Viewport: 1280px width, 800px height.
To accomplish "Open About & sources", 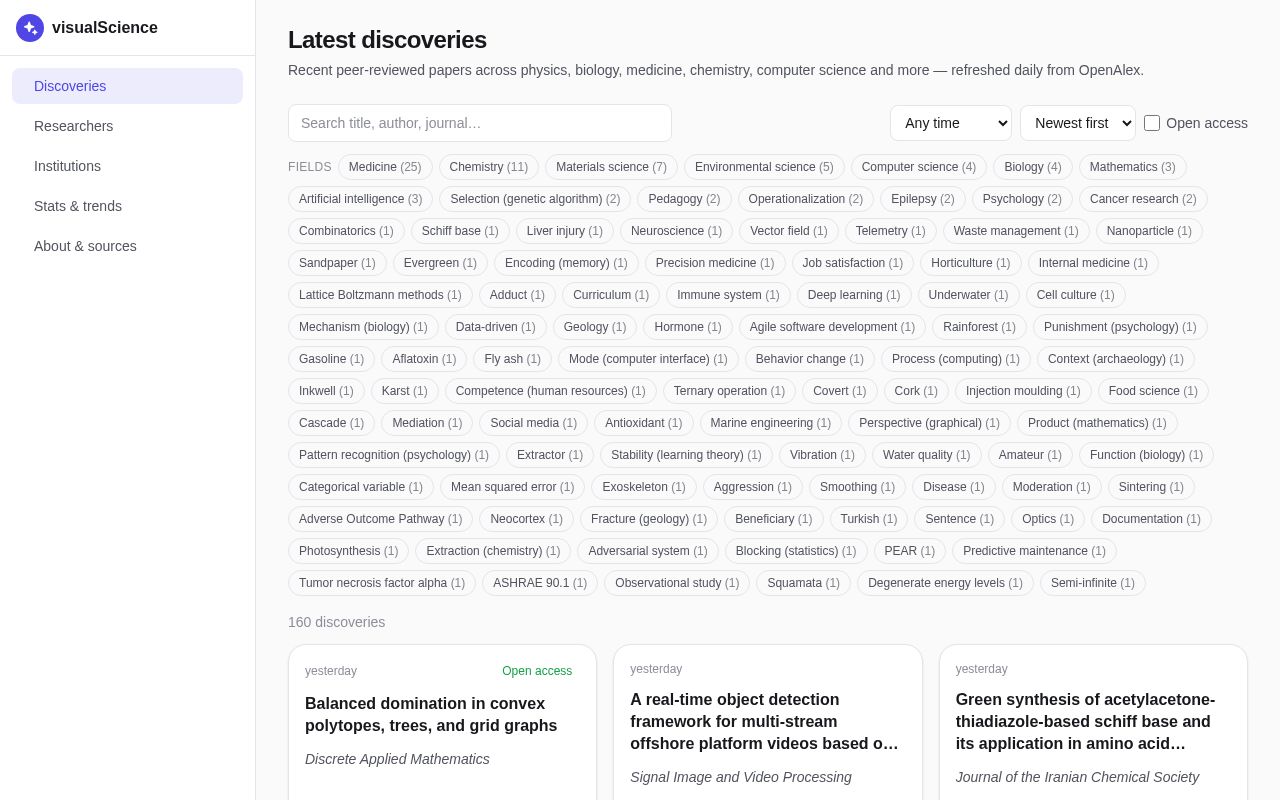I will [x=127, y=246].
